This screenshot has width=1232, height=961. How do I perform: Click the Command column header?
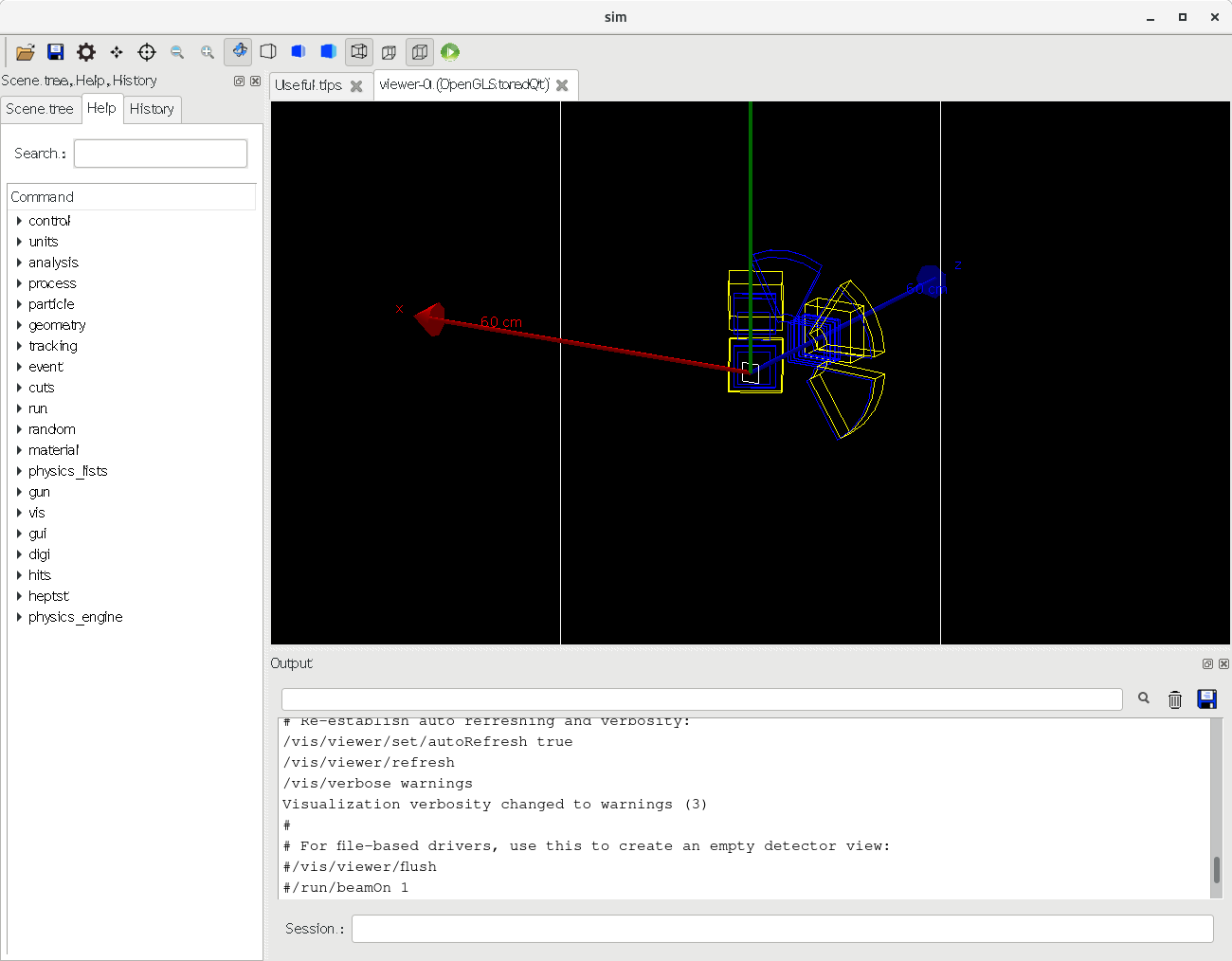132,197
